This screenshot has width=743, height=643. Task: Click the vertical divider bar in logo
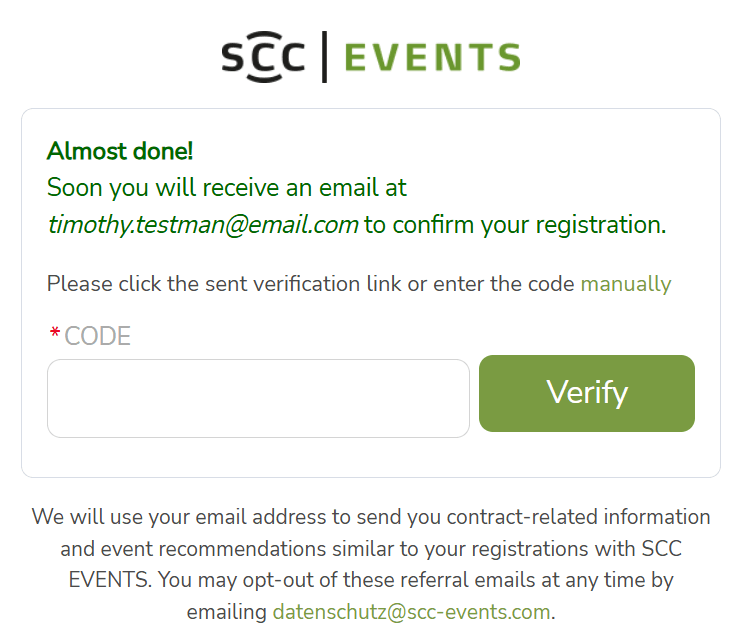pos(324,56)
